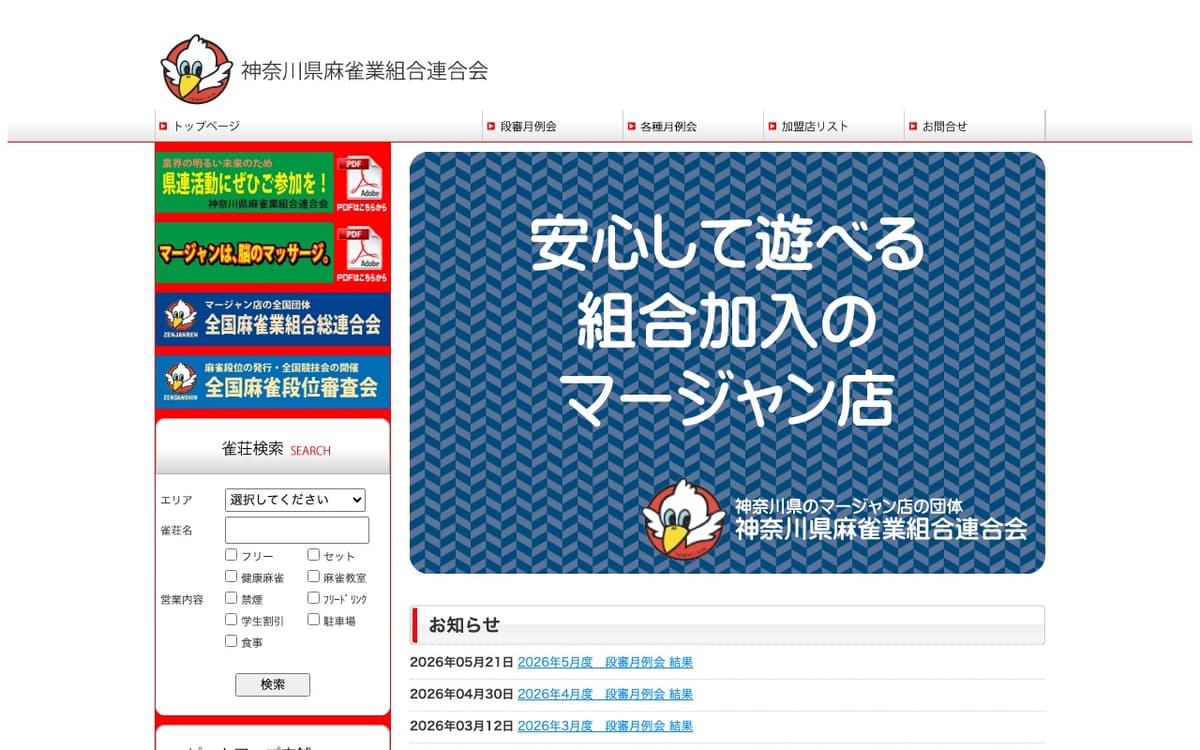Open the エリア 選択してください dropdown
This screenshot has width=1200, height=750.
pyautogui.click(x=295, y=500)
